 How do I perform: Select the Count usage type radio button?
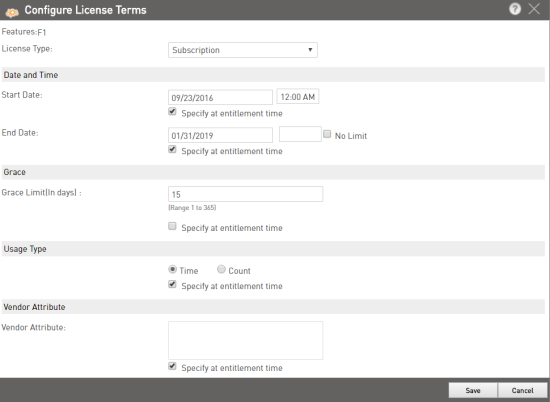[221, 269]
